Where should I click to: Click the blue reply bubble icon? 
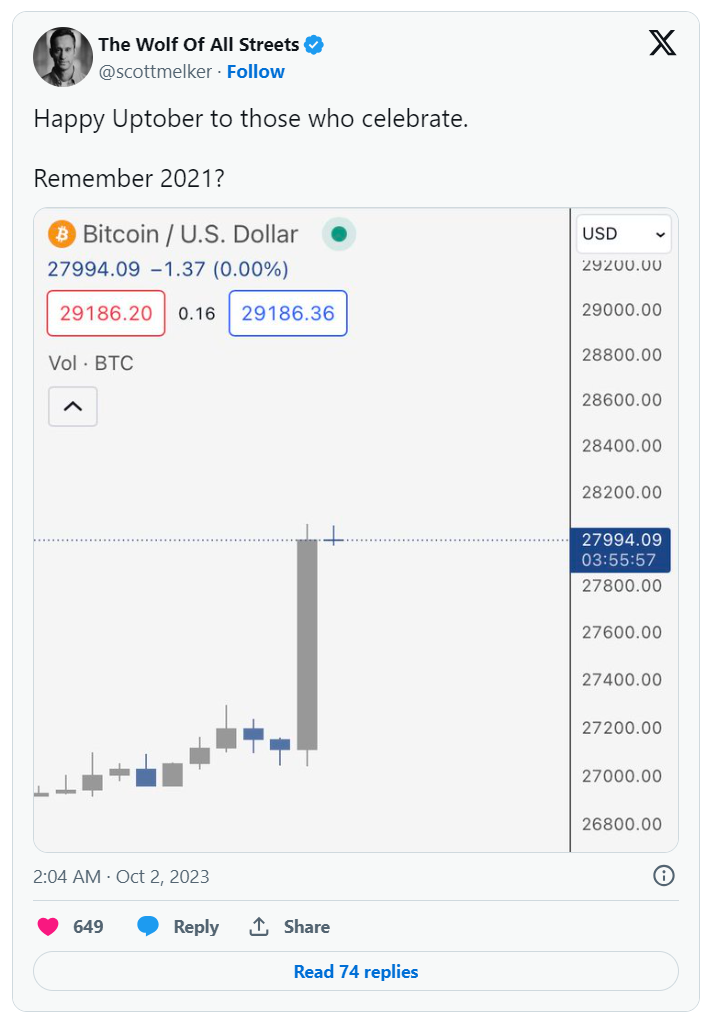click(148, 926)
